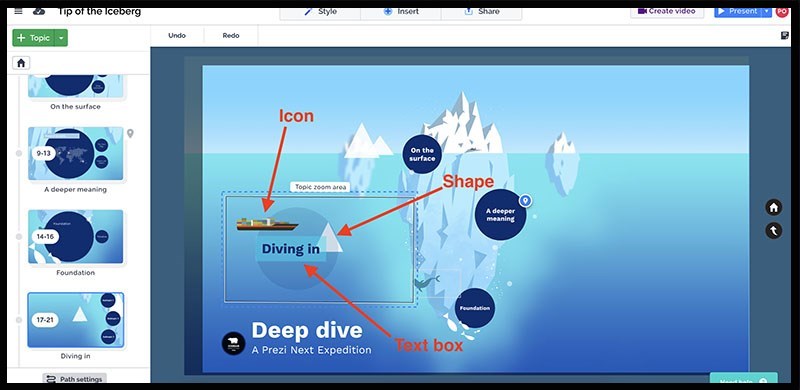Select the Foundation topic thumbnail
Viewport: 800px width, 390px height.
pyautogui.click(x=76, y=237)
